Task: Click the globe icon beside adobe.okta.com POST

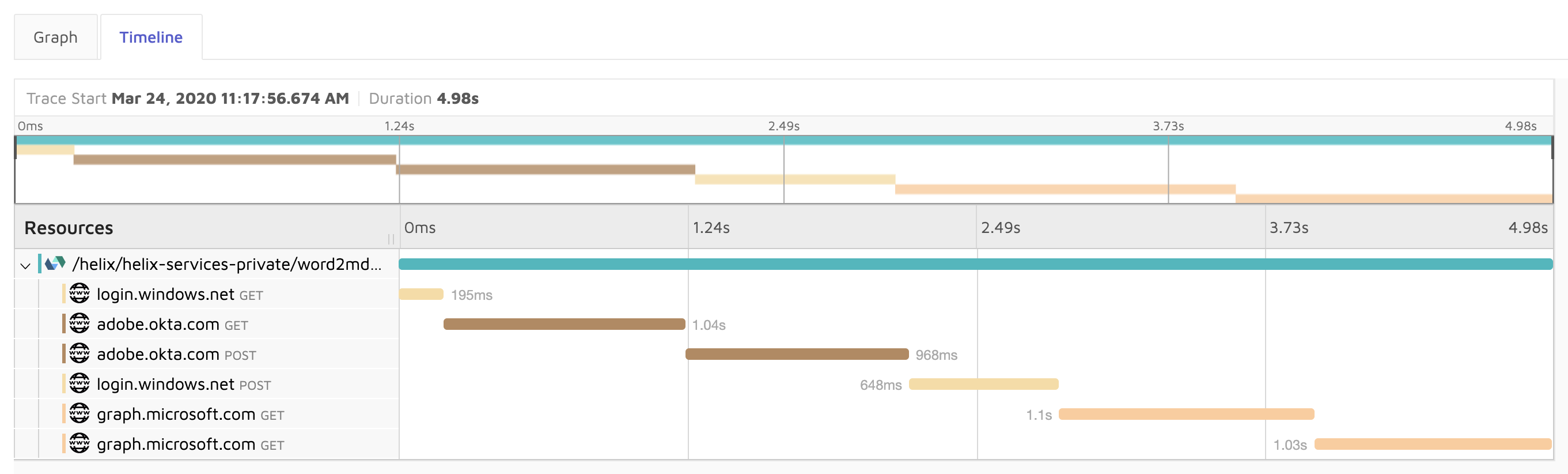Action: tap(79, 354)
